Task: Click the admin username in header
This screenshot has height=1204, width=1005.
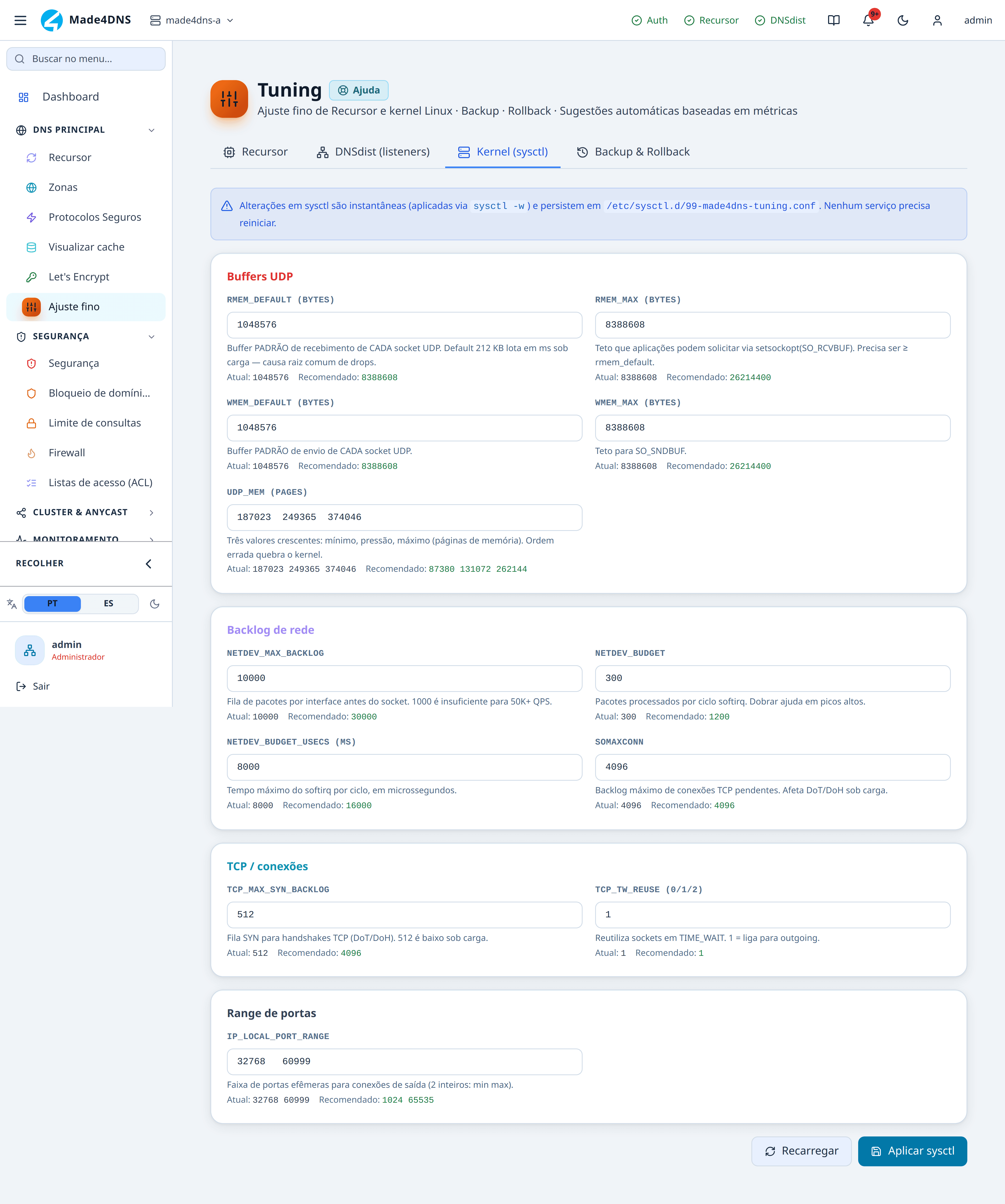Action: [x=978, y=20]
